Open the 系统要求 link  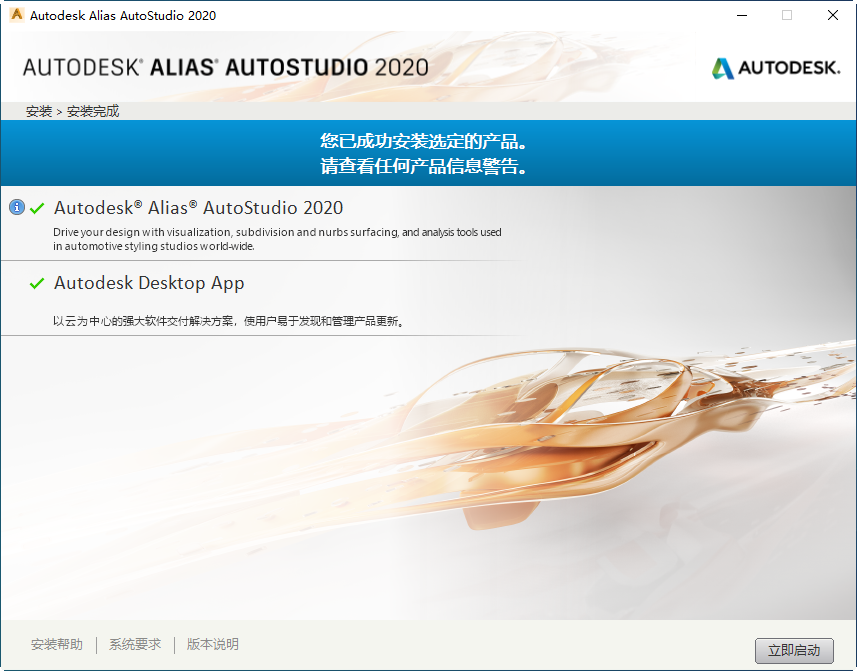coord(135,644)
